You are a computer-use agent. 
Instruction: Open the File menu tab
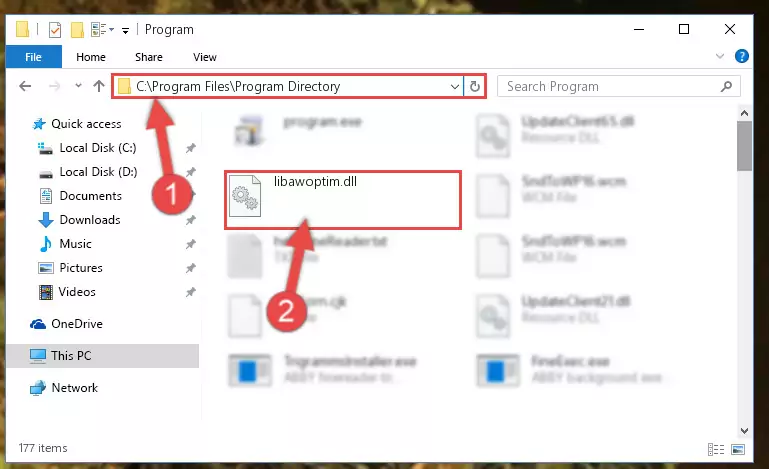click(x=33, y=57)
